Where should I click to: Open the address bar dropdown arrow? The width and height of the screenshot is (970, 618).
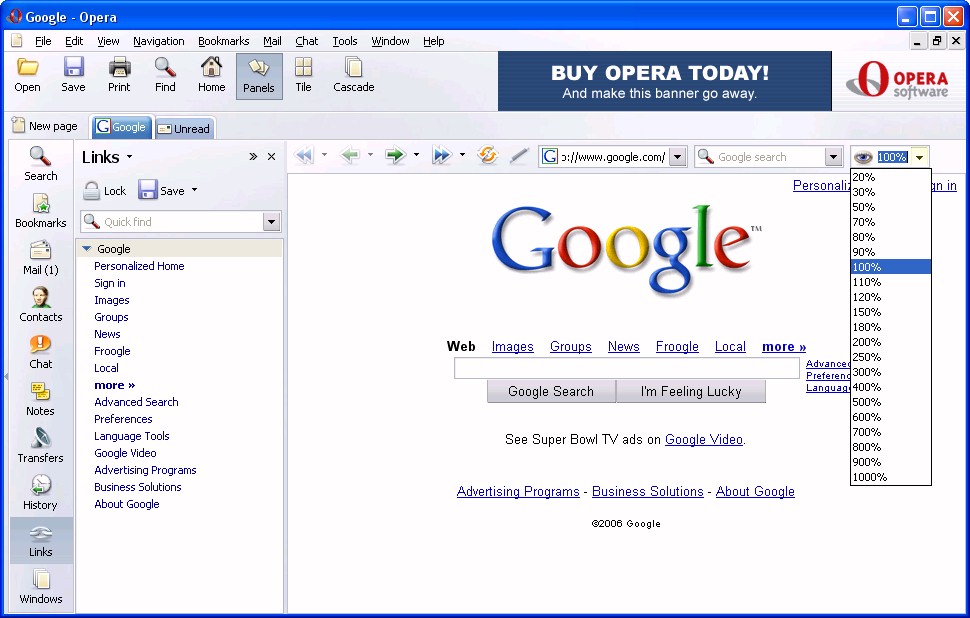coord(677,157)
